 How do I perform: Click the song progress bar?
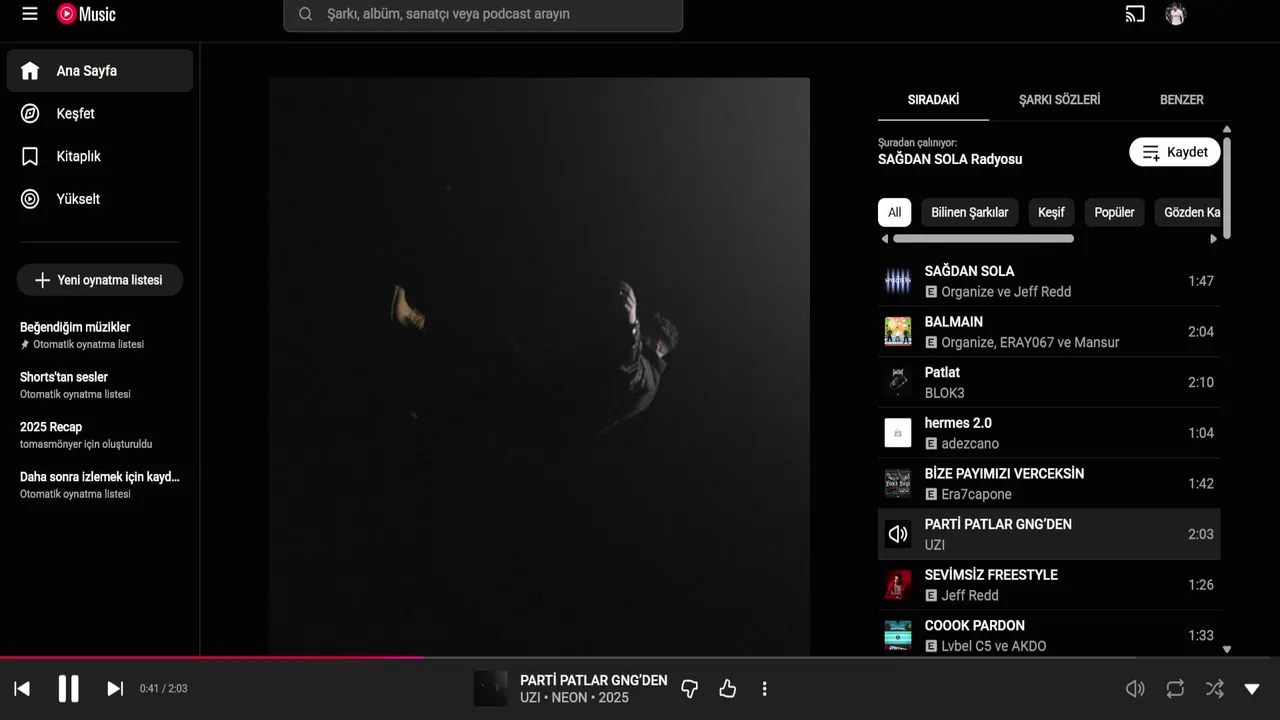click(640, 657)
